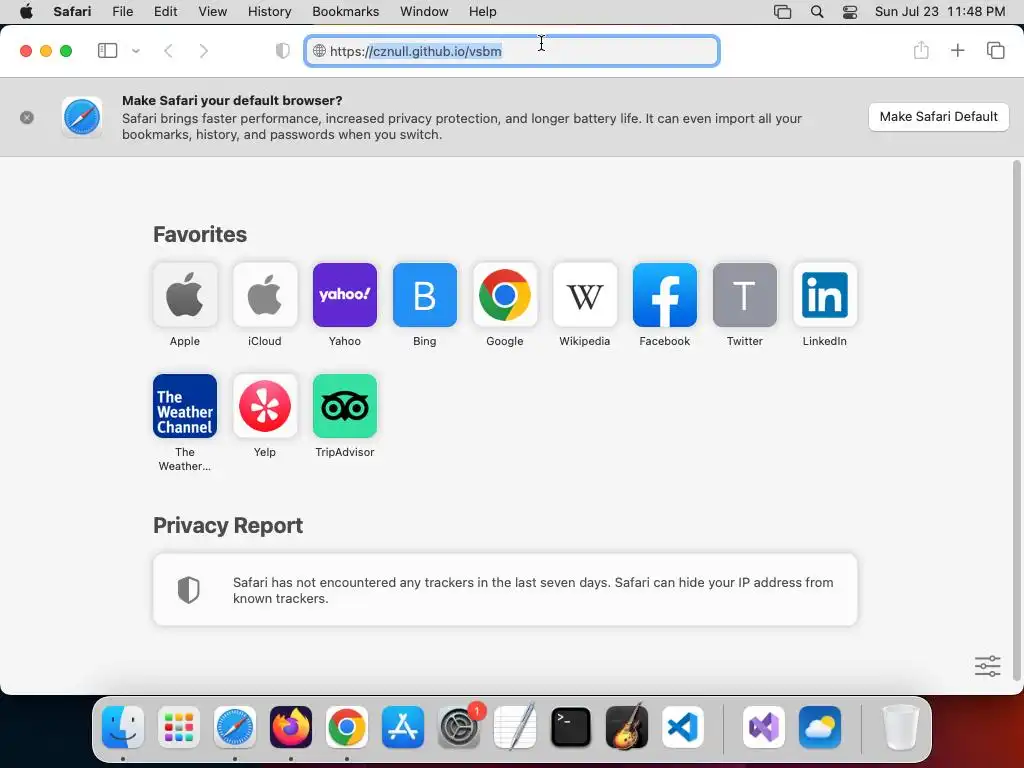This screenshot has height=768, width=1024.
Task: Open Launchpad from the Dock
Action: tap(179, 727)
